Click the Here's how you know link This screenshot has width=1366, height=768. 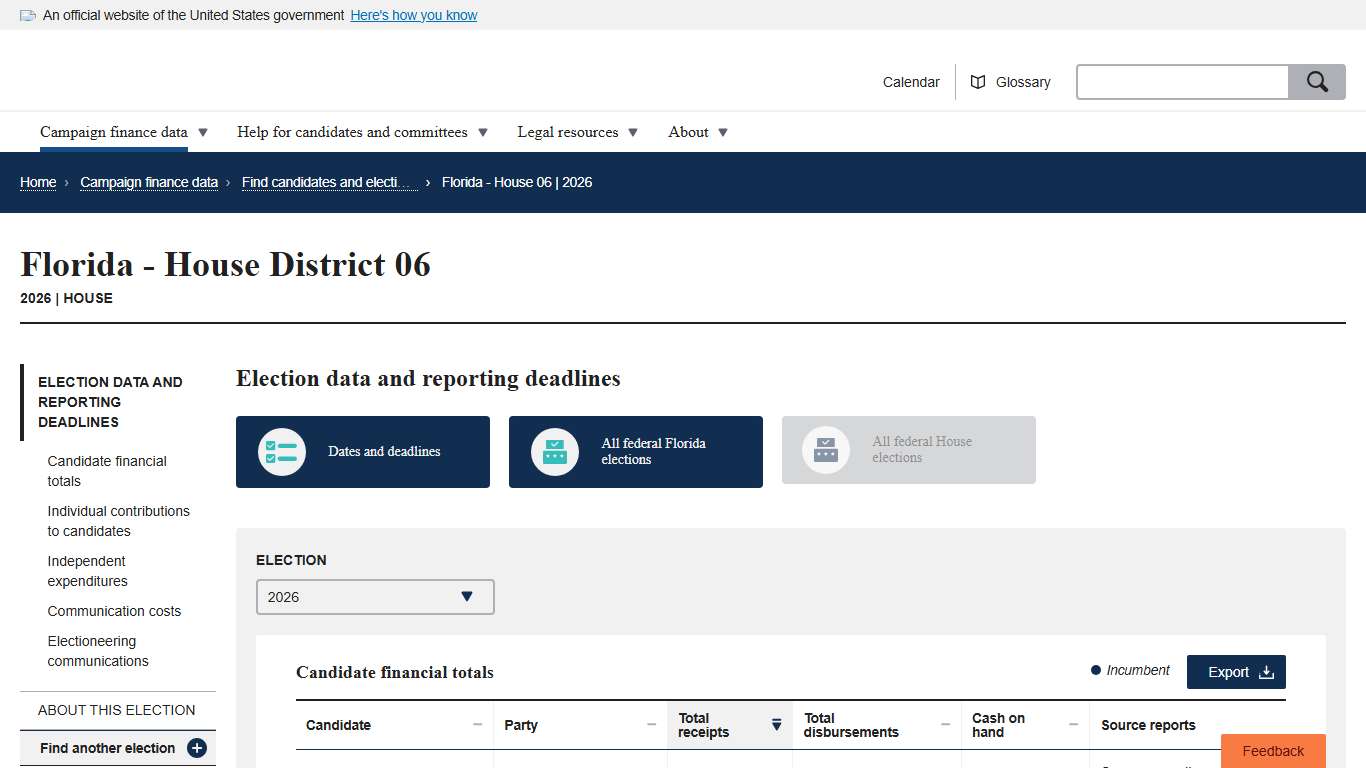click(x=413, y=15)
